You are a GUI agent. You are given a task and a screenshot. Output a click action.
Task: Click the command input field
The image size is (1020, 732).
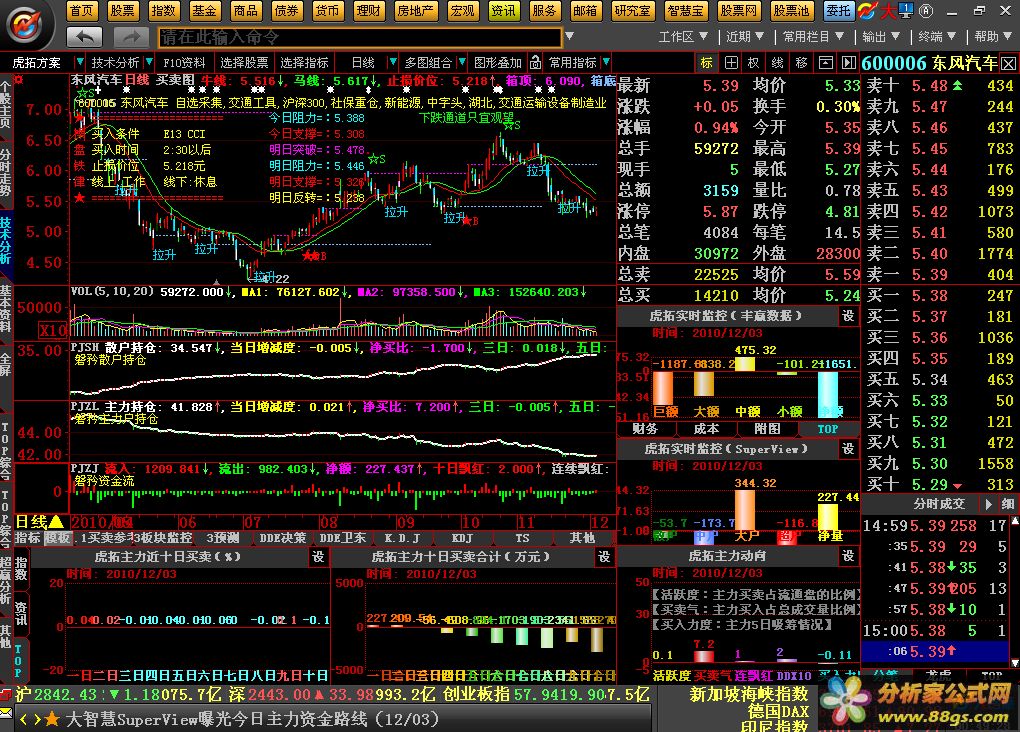pos(360,37)
